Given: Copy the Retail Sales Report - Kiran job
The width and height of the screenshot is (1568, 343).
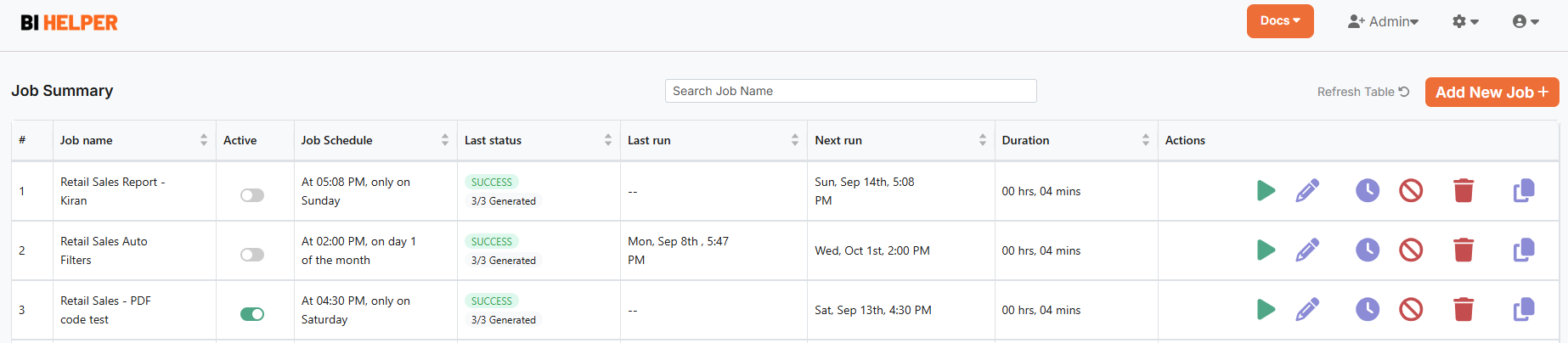Looking at the screenshot, I should click(x=1524, y=191).
